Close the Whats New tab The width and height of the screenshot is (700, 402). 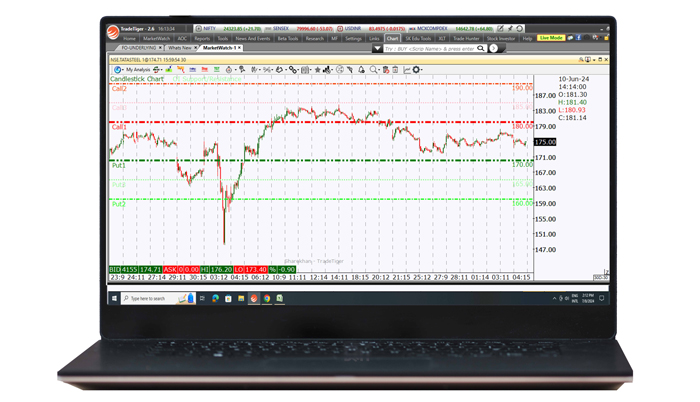(195, 48)
